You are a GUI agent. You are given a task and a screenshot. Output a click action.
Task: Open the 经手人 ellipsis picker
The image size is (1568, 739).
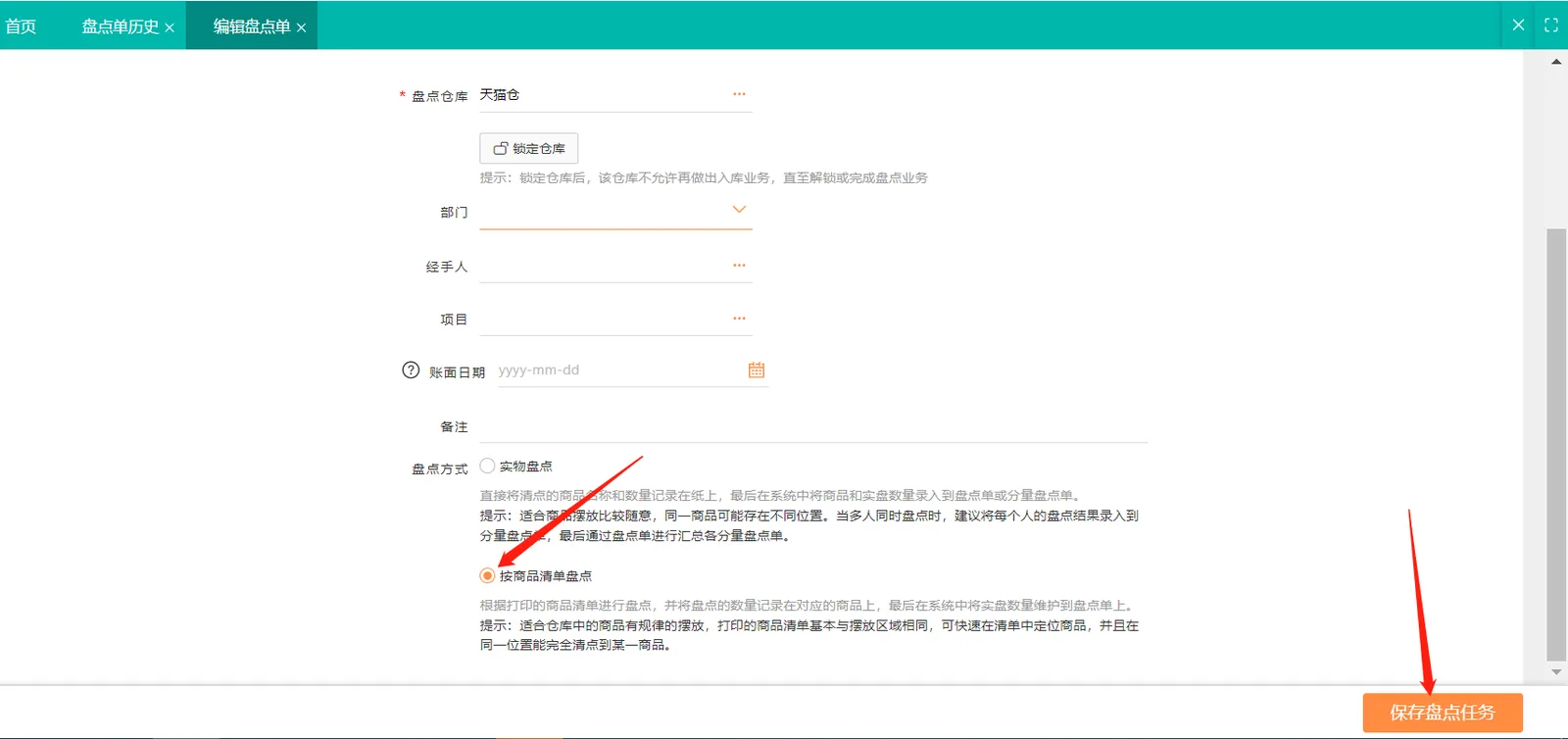[x=739, y=265]
